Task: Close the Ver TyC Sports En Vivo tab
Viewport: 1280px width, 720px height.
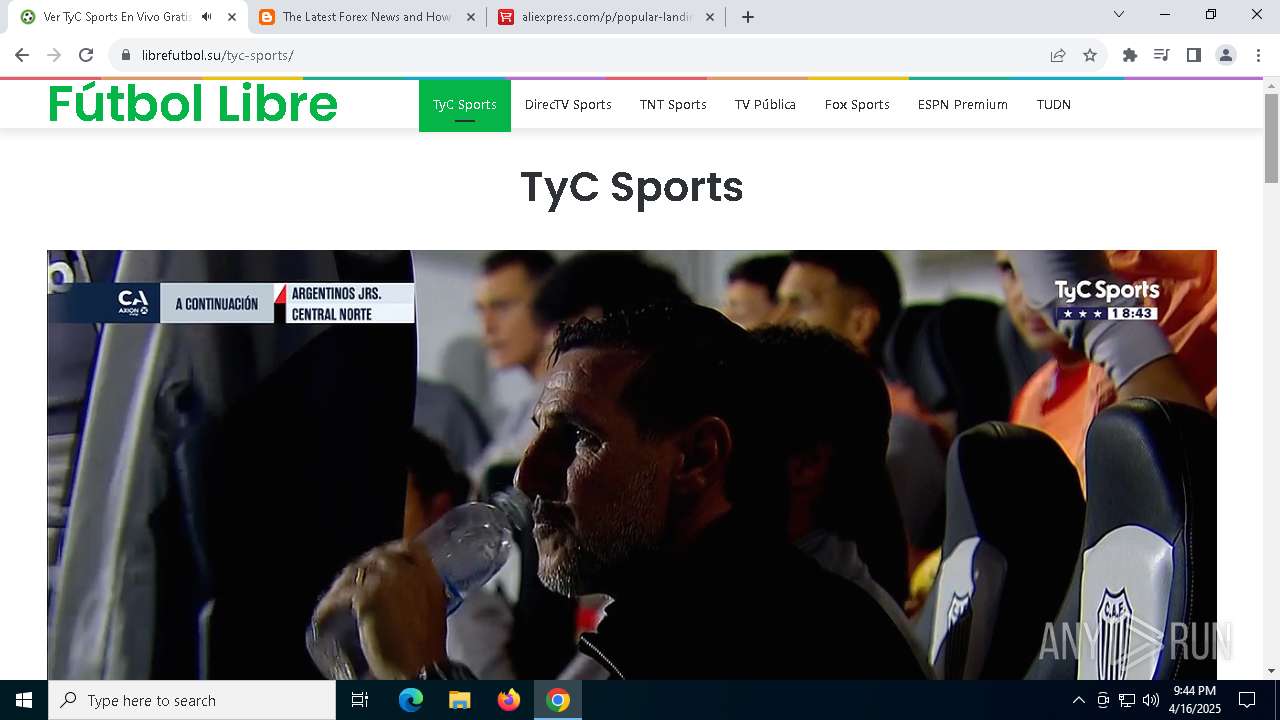Action: pos(231,17)
